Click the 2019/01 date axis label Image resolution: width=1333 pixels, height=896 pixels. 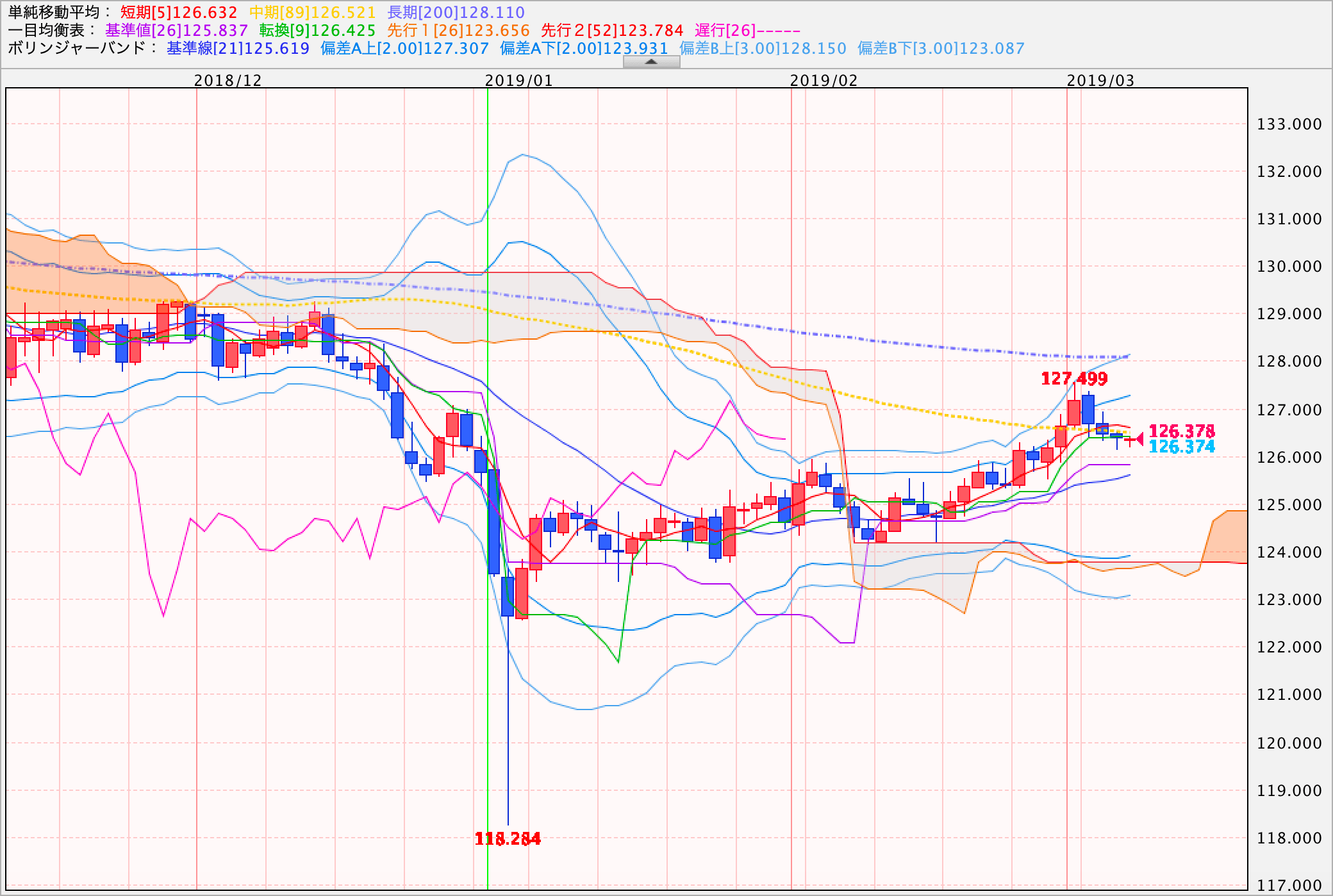(518, 80)
